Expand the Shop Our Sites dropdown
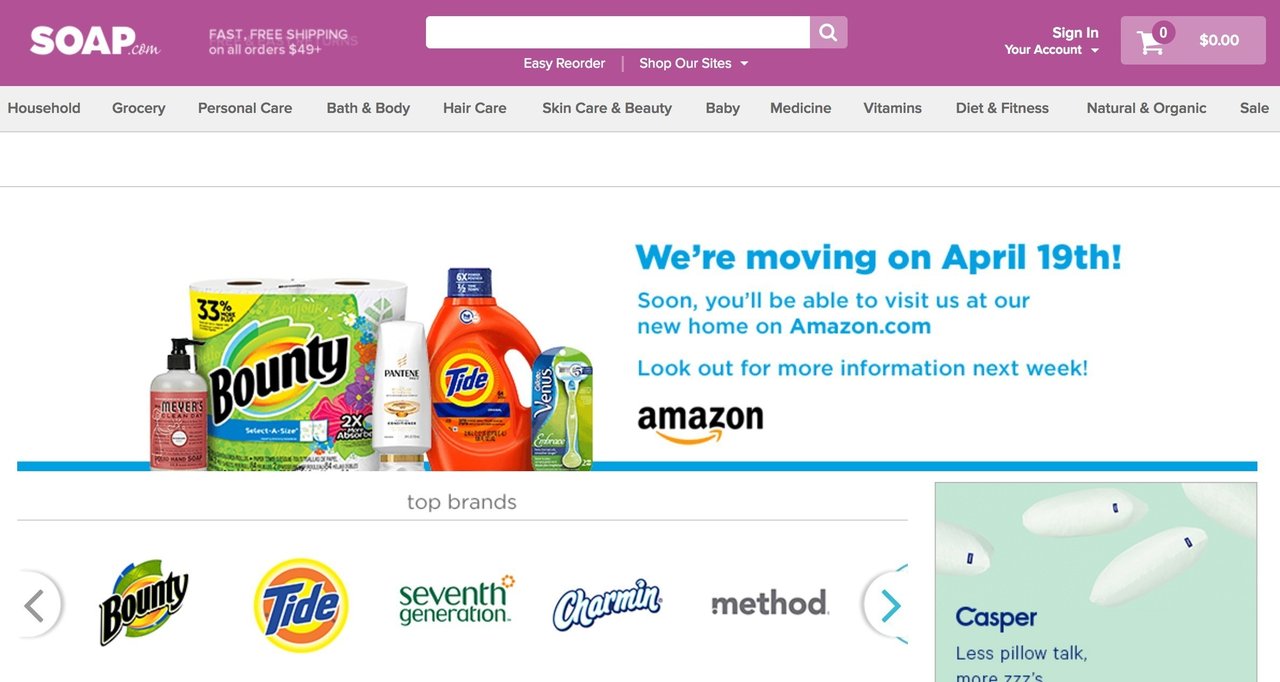The height and width of the screenshot is (682, 1280). (x=694, y=63)
